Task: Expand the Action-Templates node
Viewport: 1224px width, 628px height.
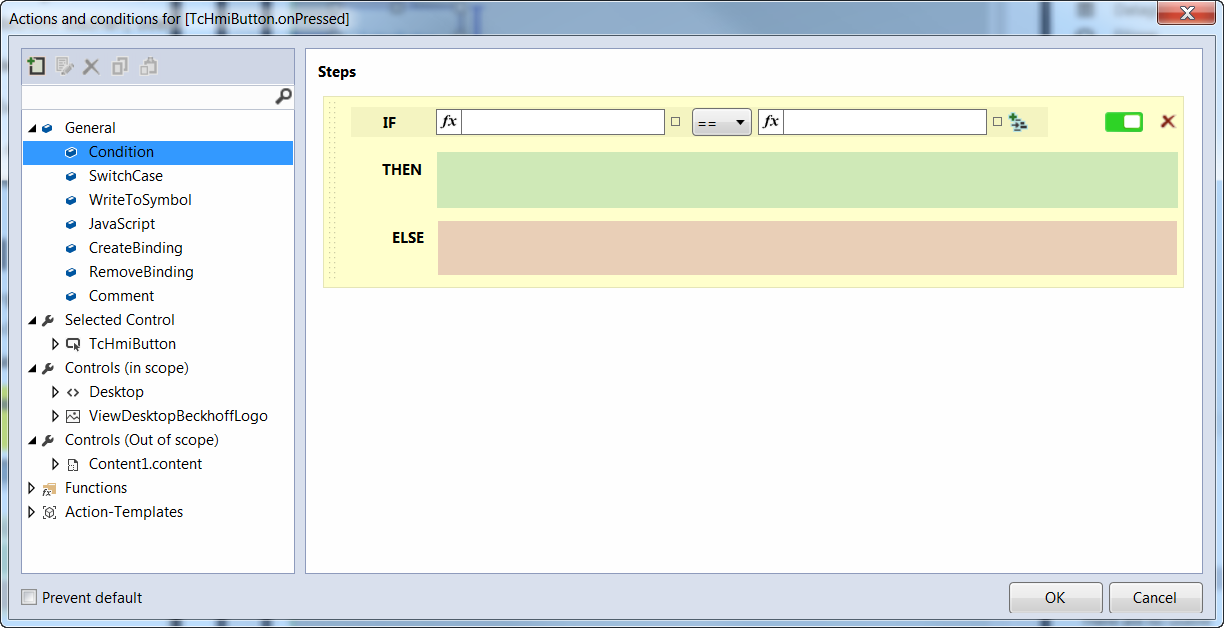Action: pyautogui.click(x=32, y=512)
